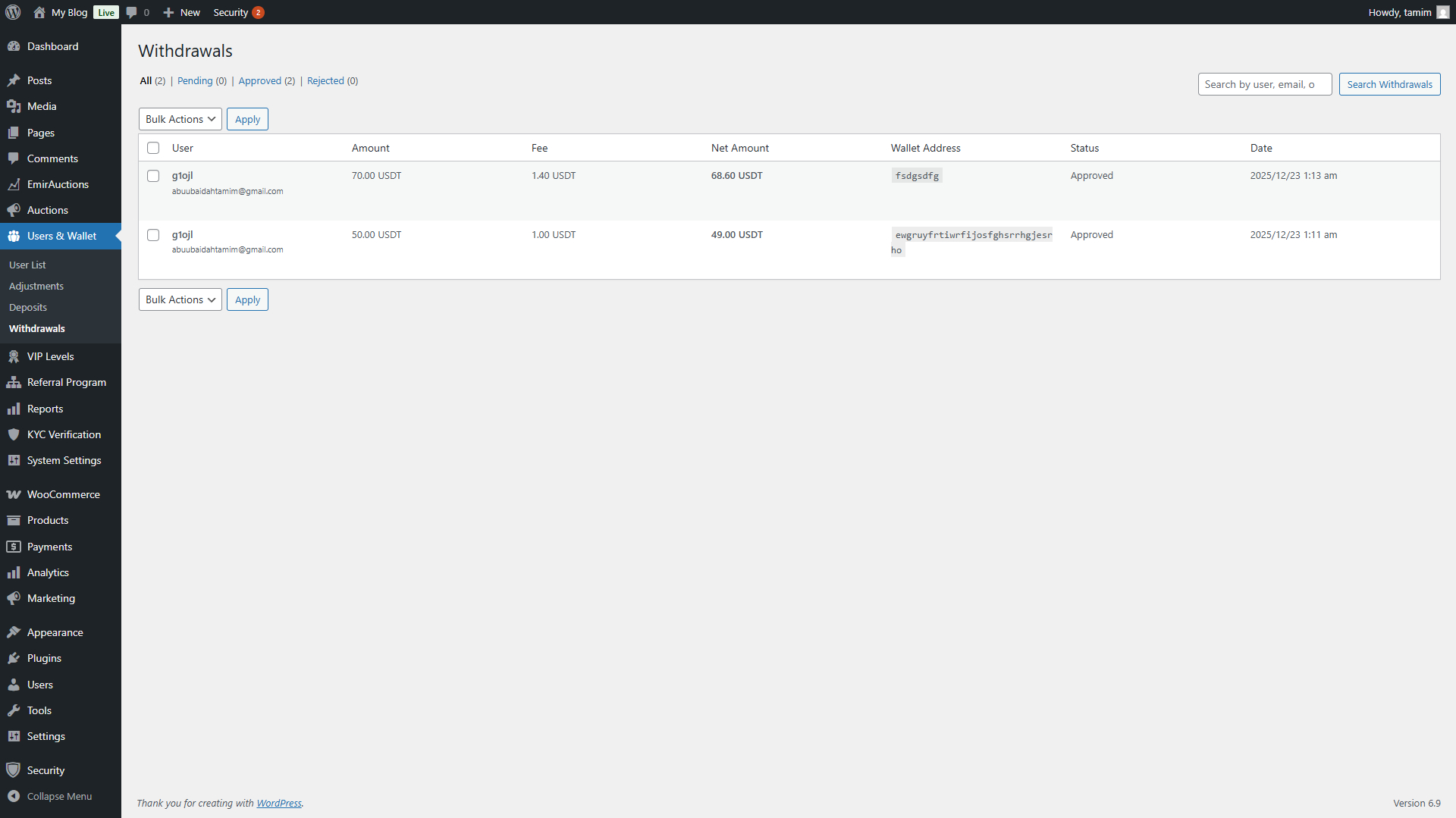Click user g1ojl in the 70.00 USDT row
This screenshot has height=818, width=1456.
(182, 176)
